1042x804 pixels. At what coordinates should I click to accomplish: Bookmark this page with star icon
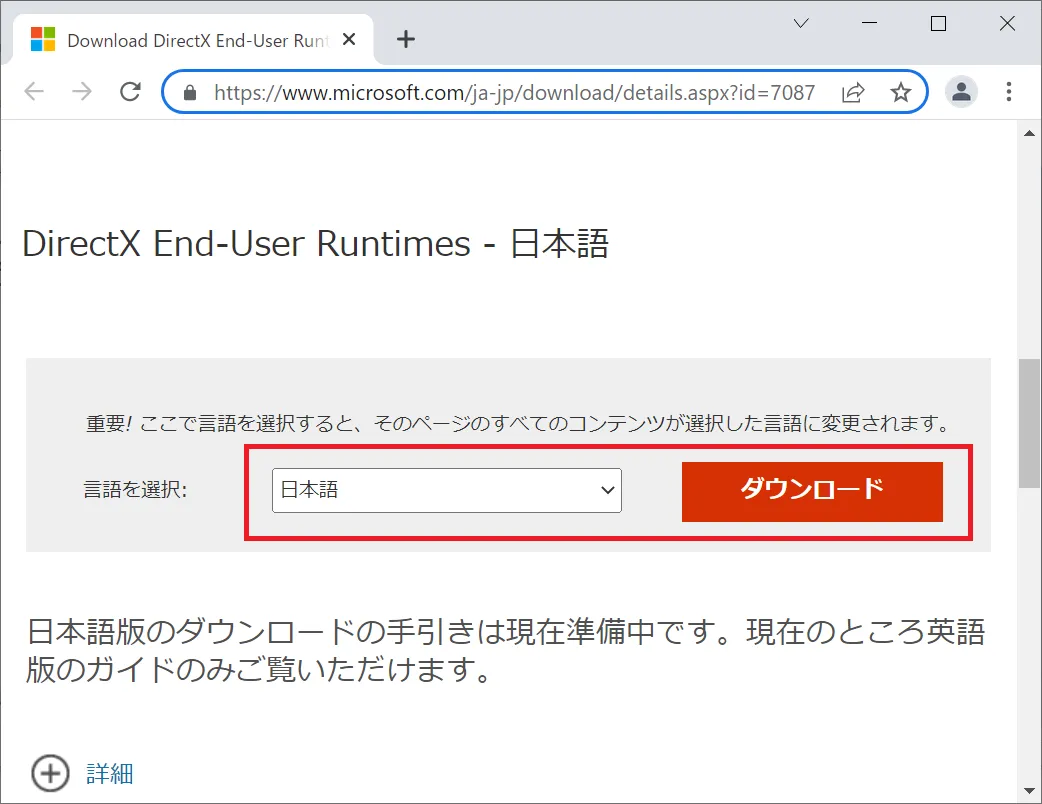(x=900, y=92)
